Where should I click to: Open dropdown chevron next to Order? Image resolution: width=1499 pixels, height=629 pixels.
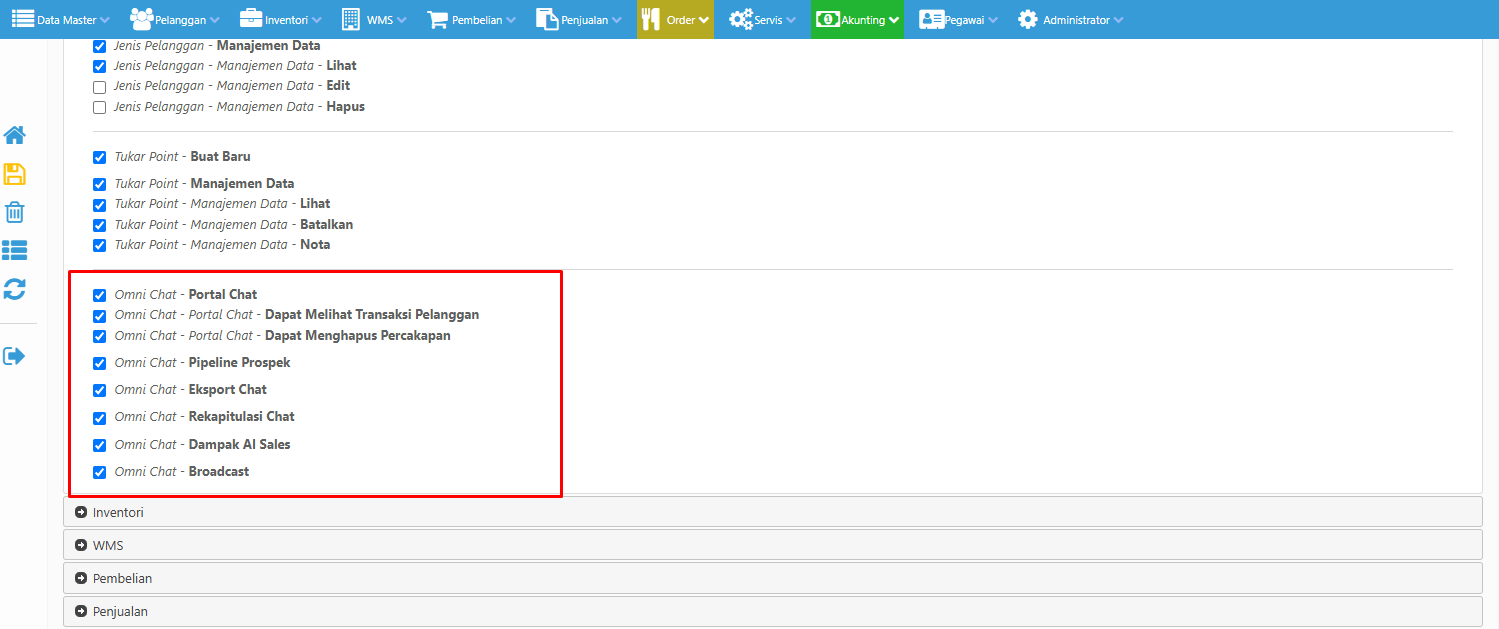(704, 20)
